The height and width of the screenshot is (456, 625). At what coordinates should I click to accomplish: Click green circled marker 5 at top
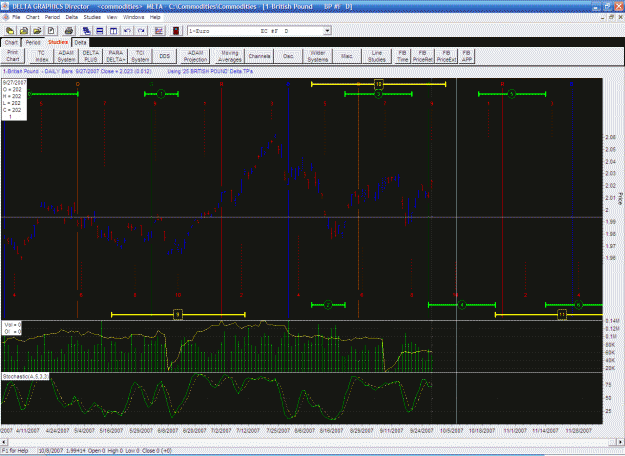(512, 94)
